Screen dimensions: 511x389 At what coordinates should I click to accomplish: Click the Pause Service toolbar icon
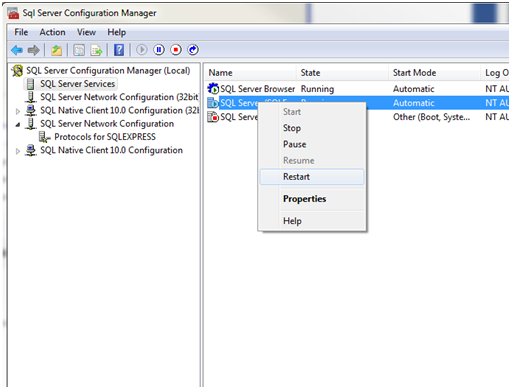click(159, 50)
